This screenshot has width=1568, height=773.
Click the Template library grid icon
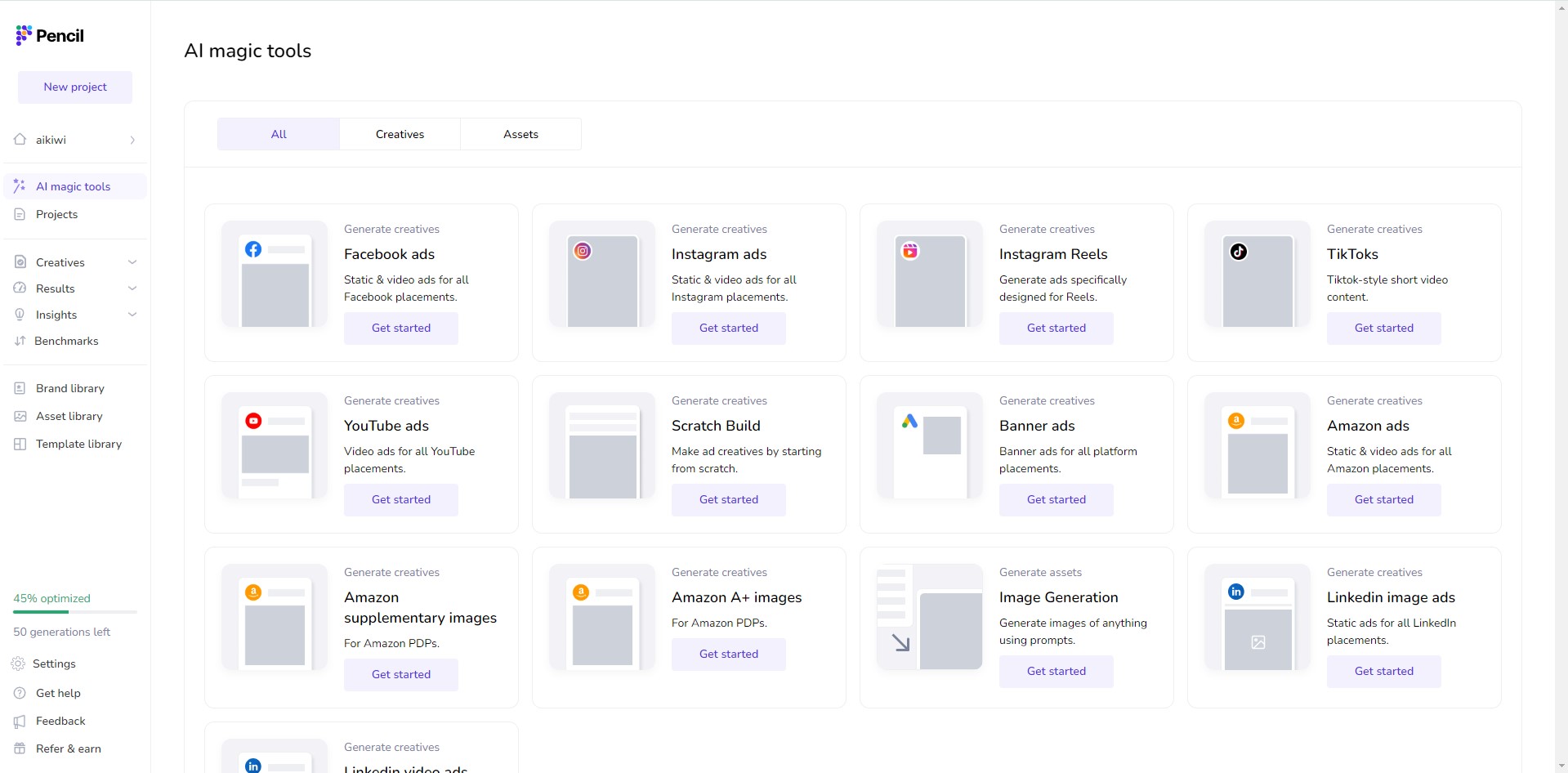tap(20, 444)
